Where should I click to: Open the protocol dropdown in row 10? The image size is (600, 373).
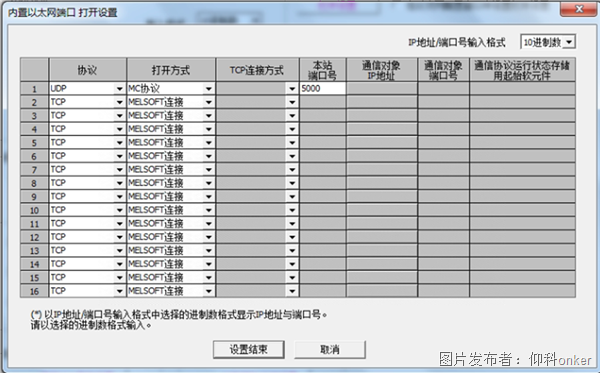point(119,210)
